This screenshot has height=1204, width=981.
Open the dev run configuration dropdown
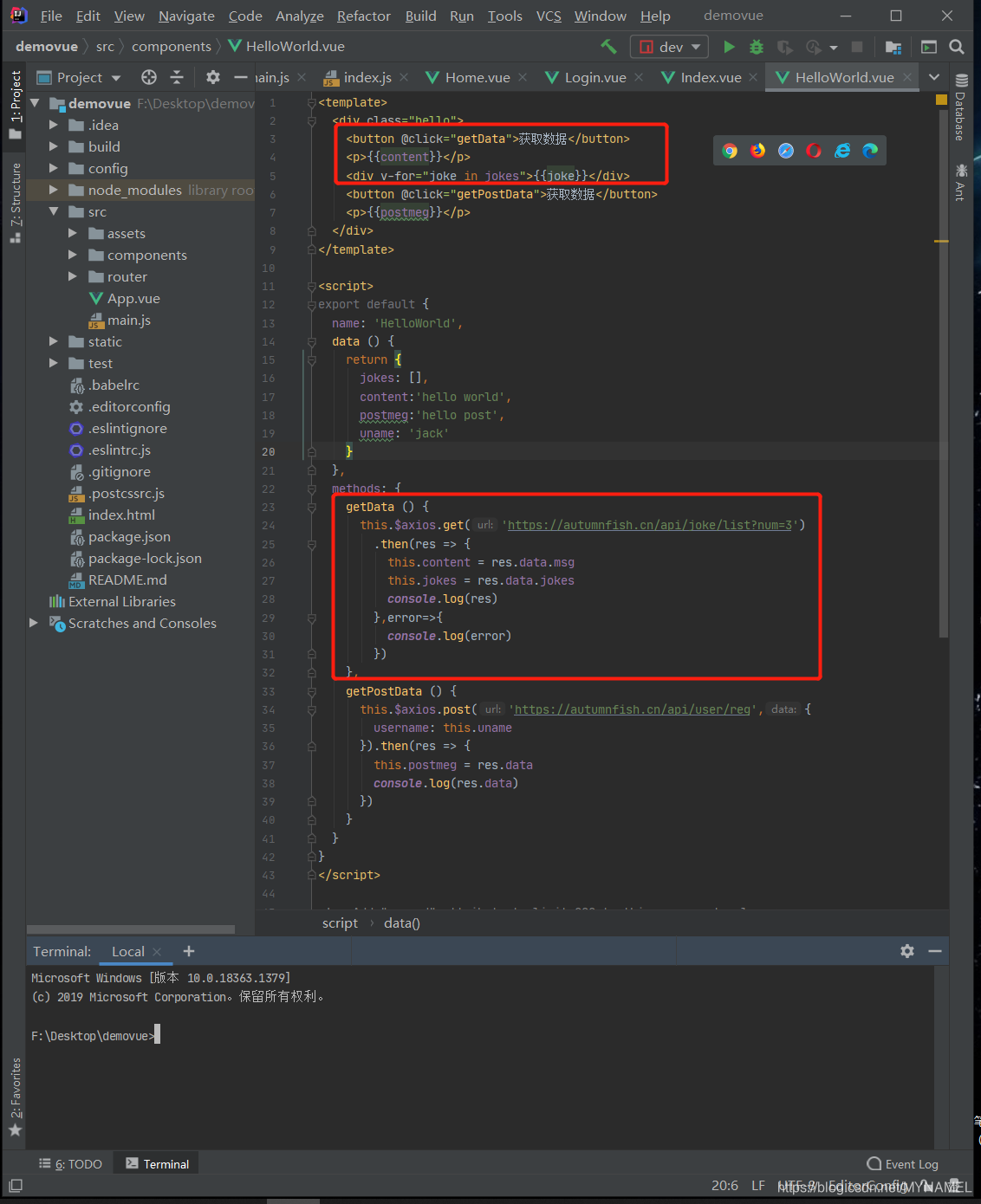tap(669, 47)
